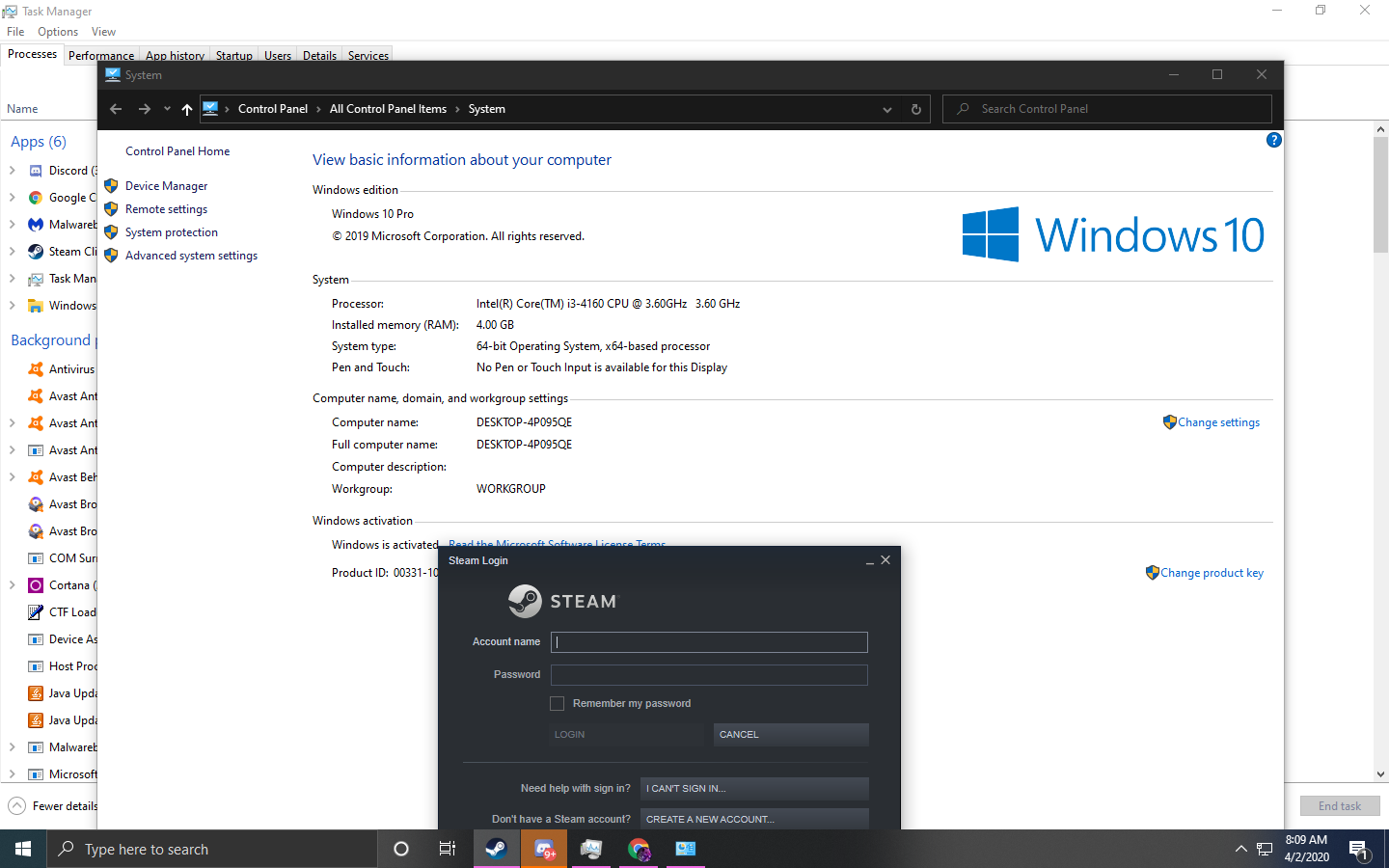
Task: Open Task Manager File menu
Action: pos(15,32)
